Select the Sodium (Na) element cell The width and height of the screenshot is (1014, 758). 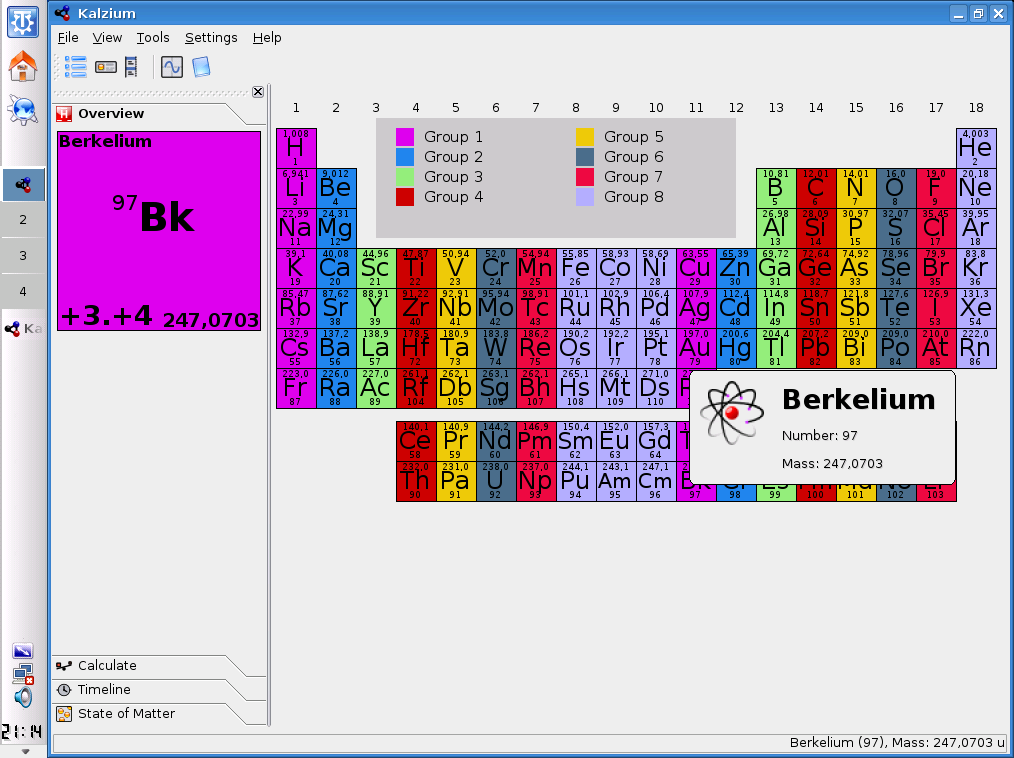coord(296,228)
